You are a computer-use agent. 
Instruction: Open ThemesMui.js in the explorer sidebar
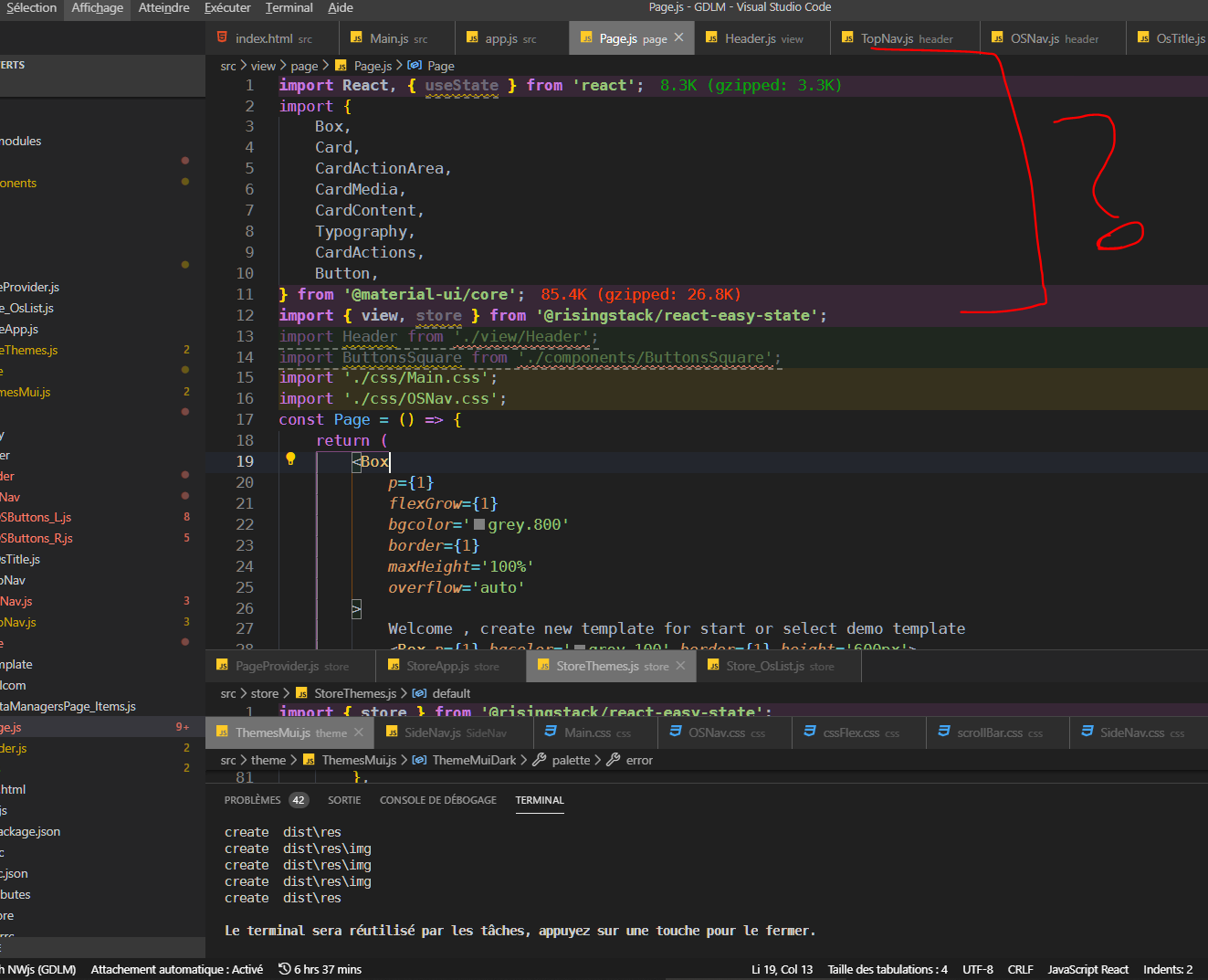click(102, 392)
